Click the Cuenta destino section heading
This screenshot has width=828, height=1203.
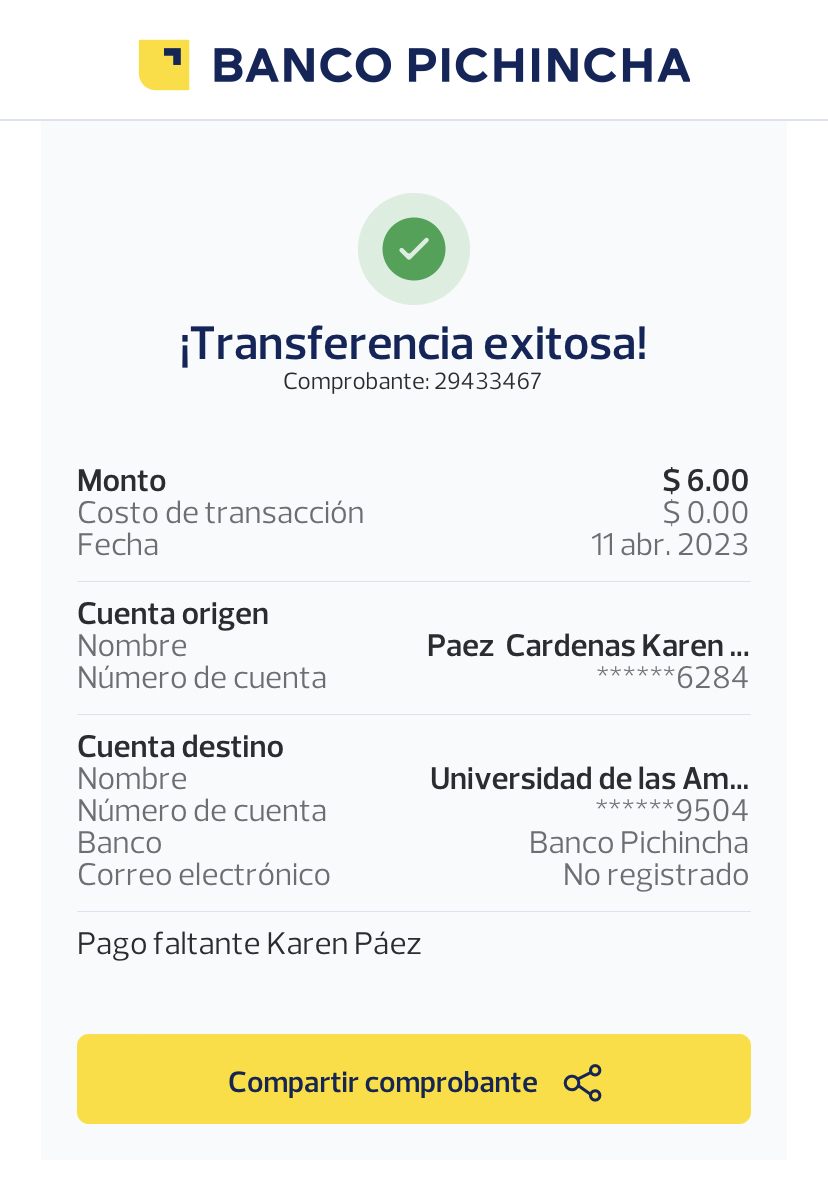click(x=181, y=747)
